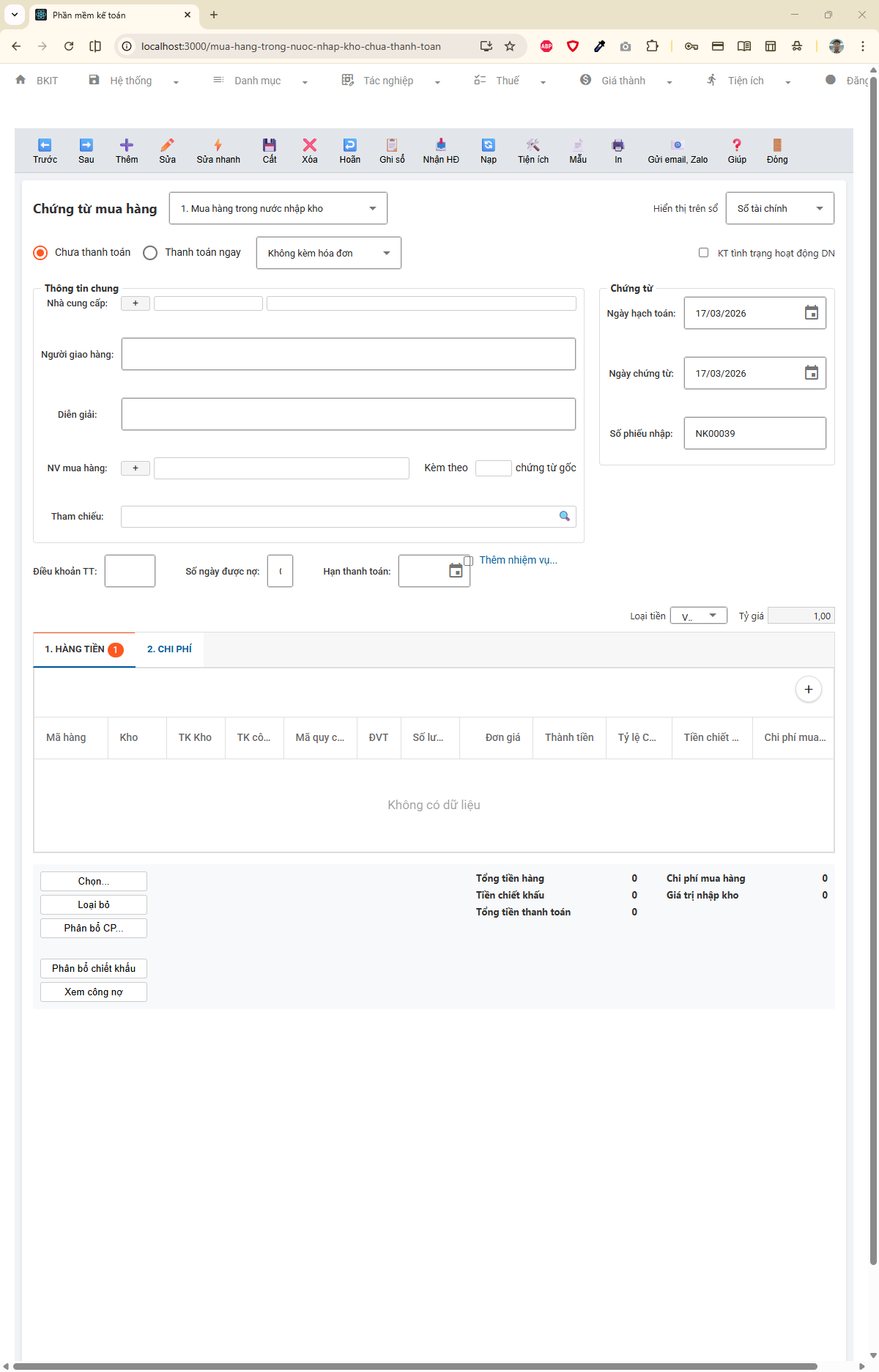Expand the Sổ tài chính dropdown
Screen dimensions: 879x1372
click(779, 209)
